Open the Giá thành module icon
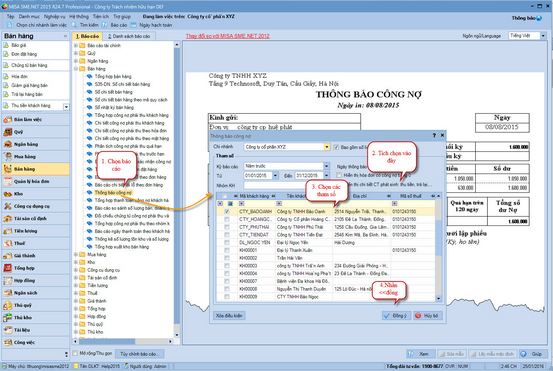 coord(8,256)
